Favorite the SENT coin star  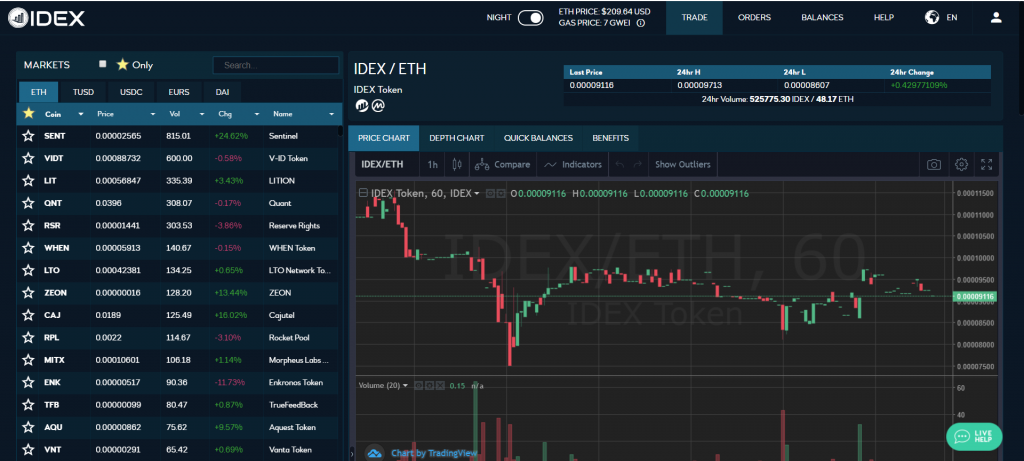[x=28, y=136]
